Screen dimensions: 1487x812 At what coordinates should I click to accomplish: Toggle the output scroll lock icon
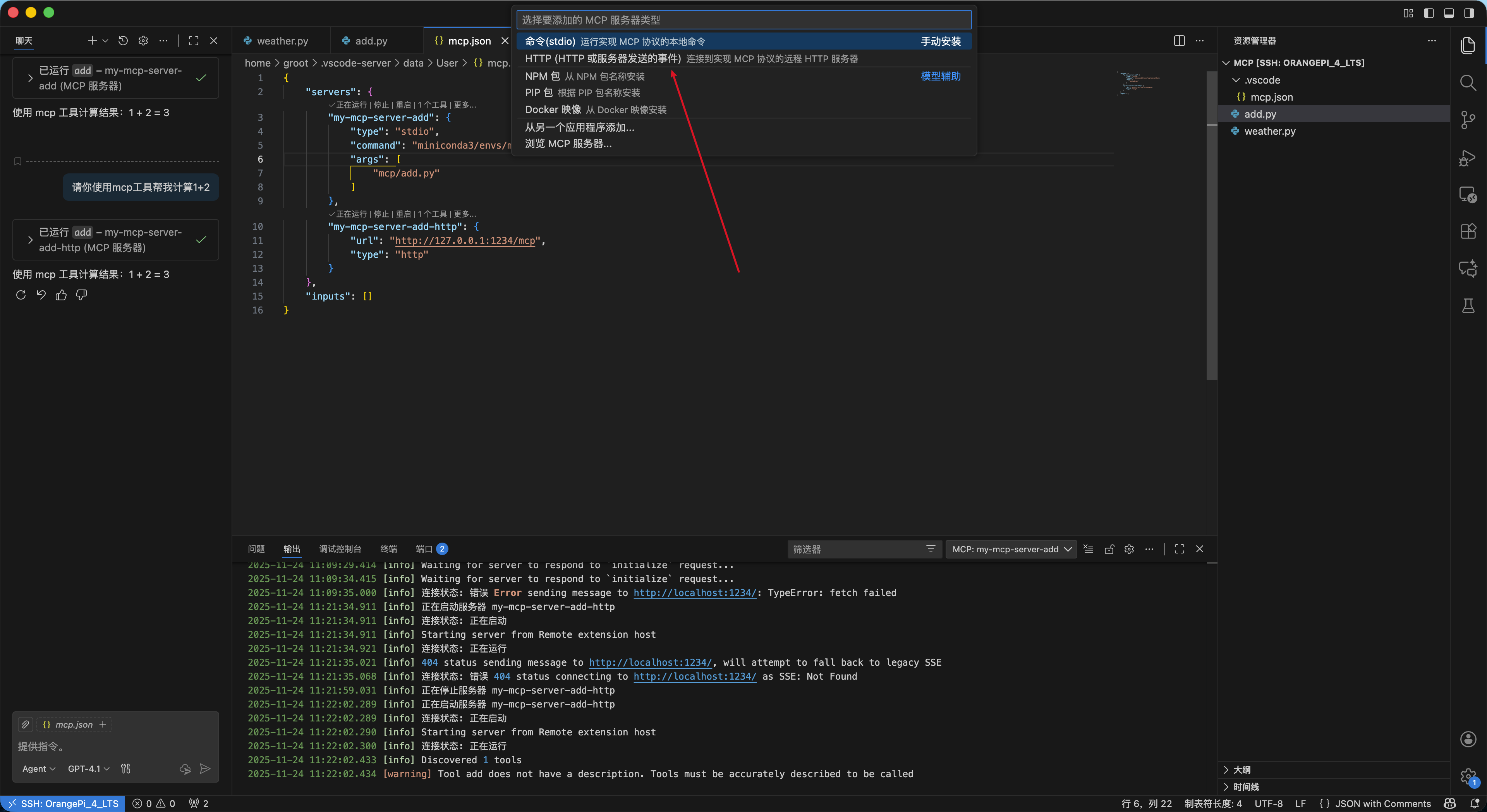pos(1109,549)
